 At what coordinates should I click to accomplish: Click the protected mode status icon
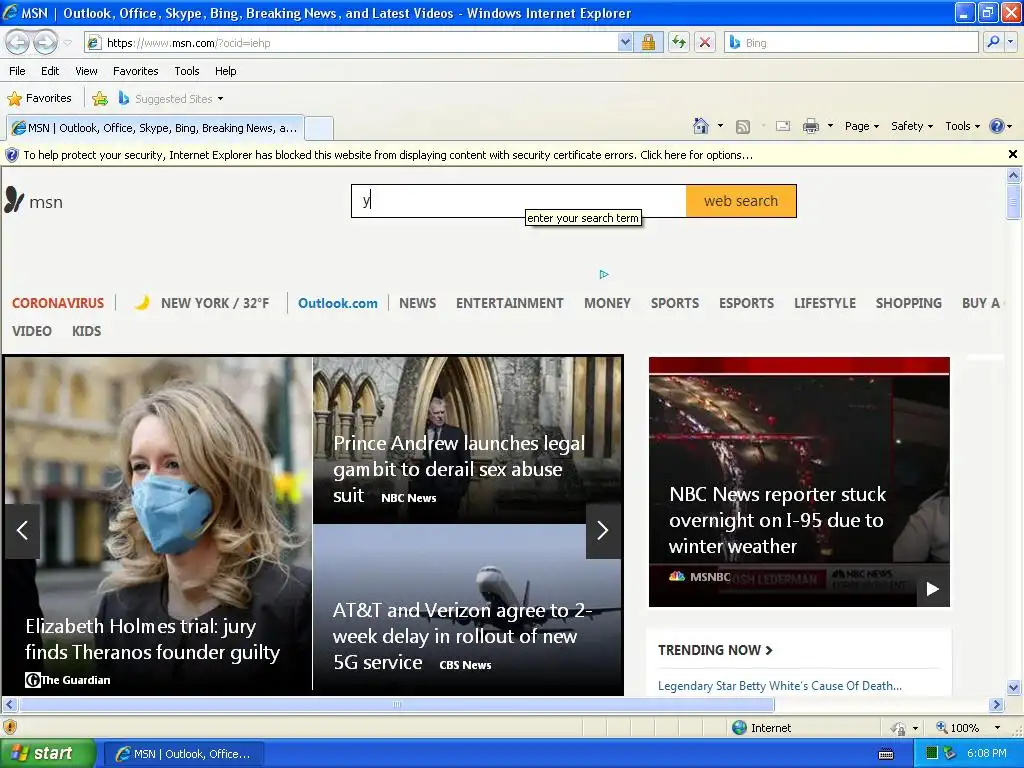899,728
